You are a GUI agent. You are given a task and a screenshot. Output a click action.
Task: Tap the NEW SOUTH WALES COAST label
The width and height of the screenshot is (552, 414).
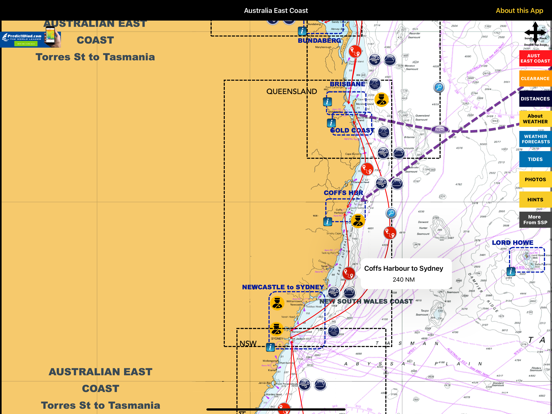pos(366,301)
